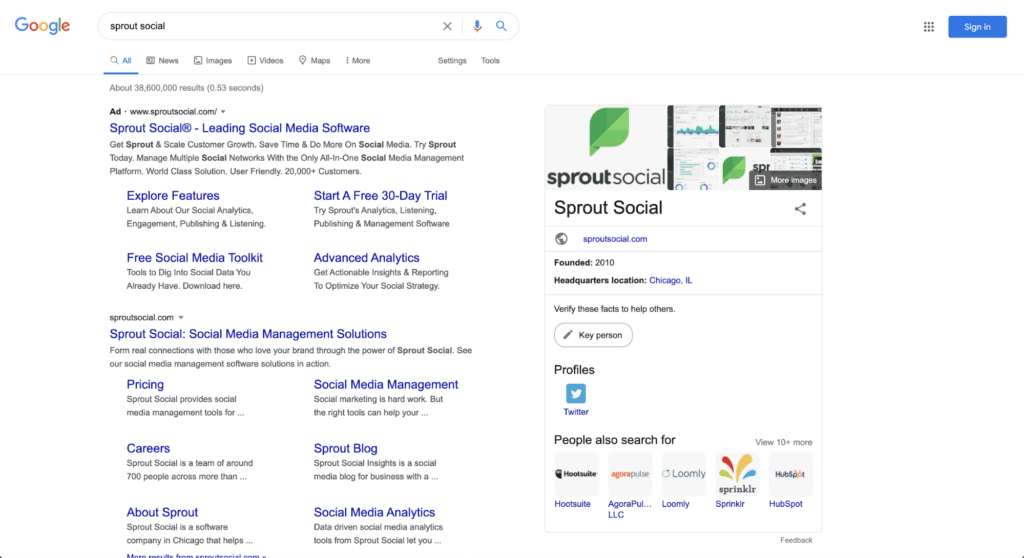Open the Social Media Analytics sitelink
This screenshot has width=1024, height=558.
point(374,512)
